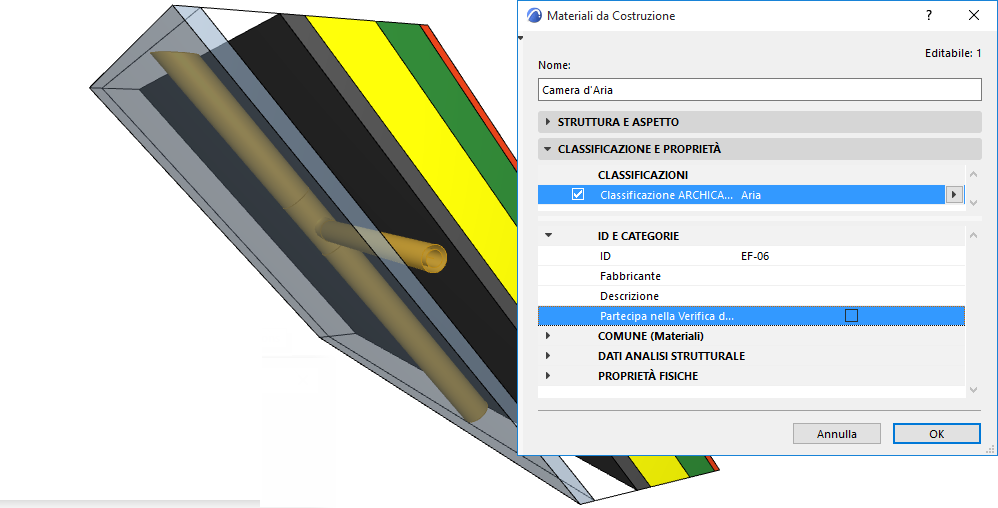Click the small arrow at the dialog's top-left corner
Viewport: 998px width, 508px height.
521,38
